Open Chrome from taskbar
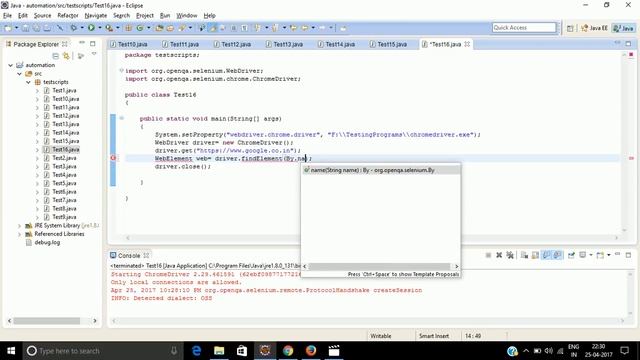The height and width of the screenshot is (360, 640). tap(288, 351)
